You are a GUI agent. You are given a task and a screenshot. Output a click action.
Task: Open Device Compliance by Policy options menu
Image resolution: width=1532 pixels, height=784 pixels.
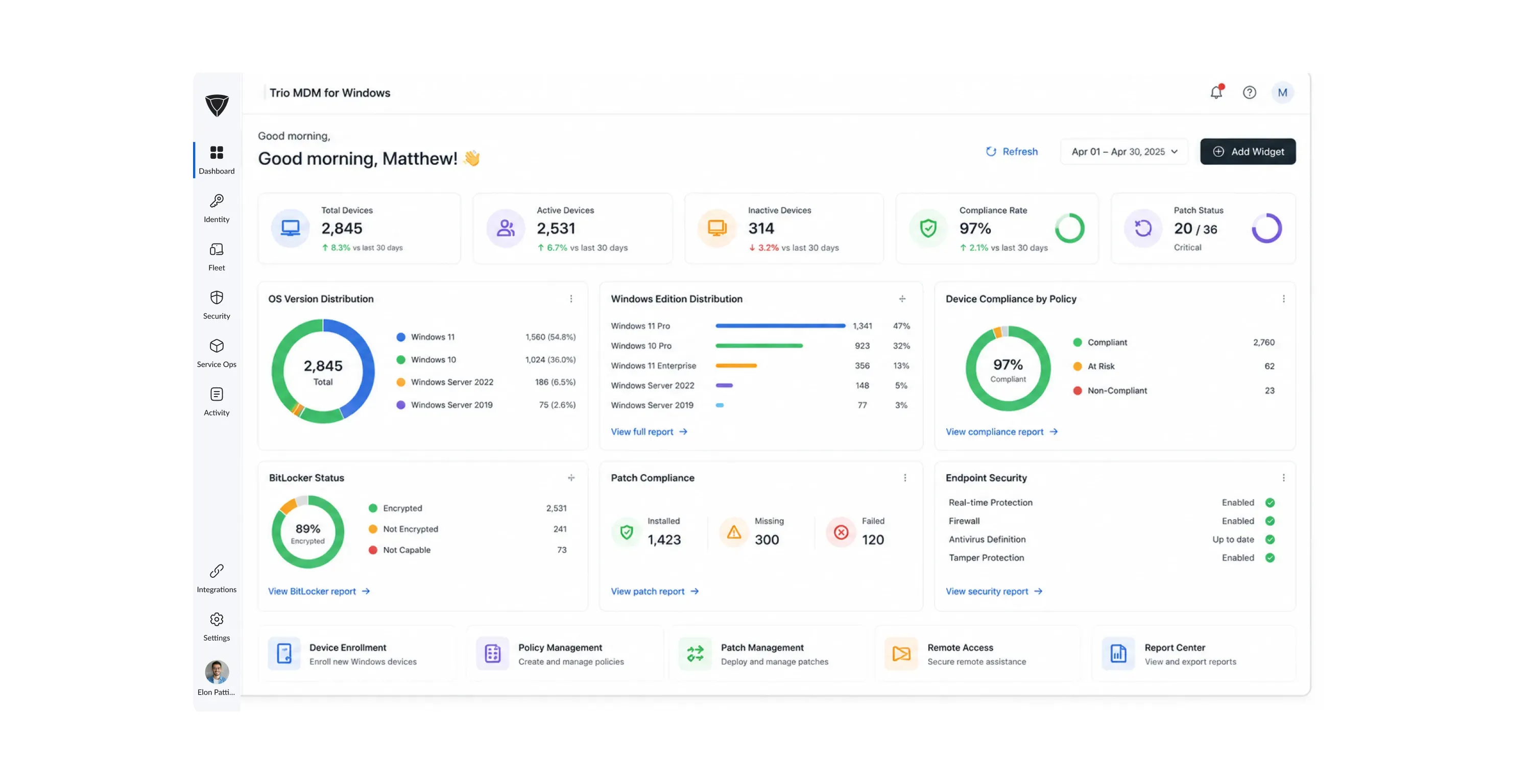[x=1283, y=299]
